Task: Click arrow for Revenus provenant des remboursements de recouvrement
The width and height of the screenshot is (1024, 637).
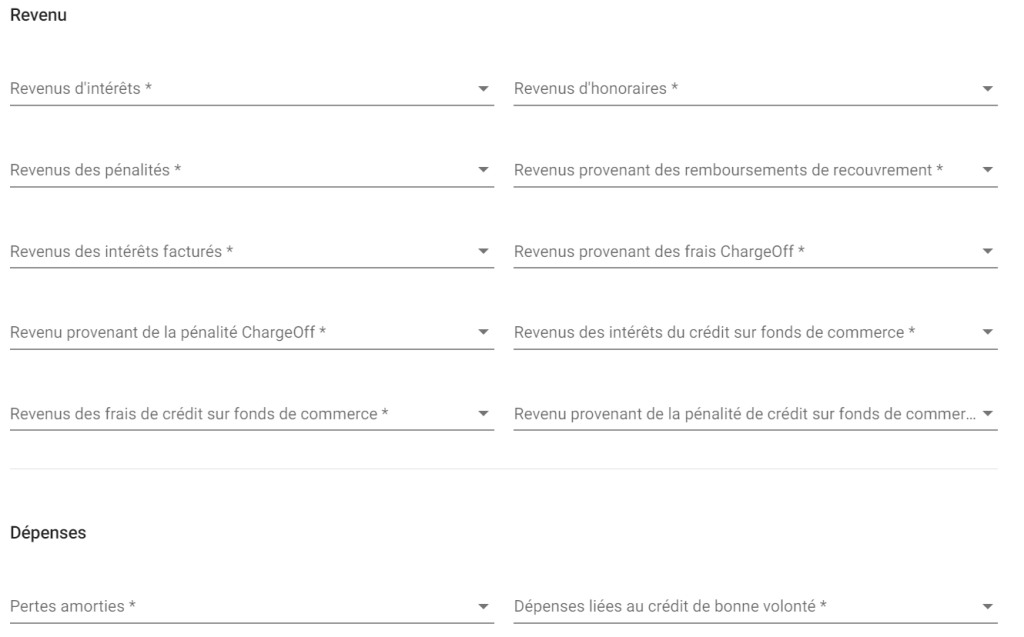Action: (x=987, y=170)
